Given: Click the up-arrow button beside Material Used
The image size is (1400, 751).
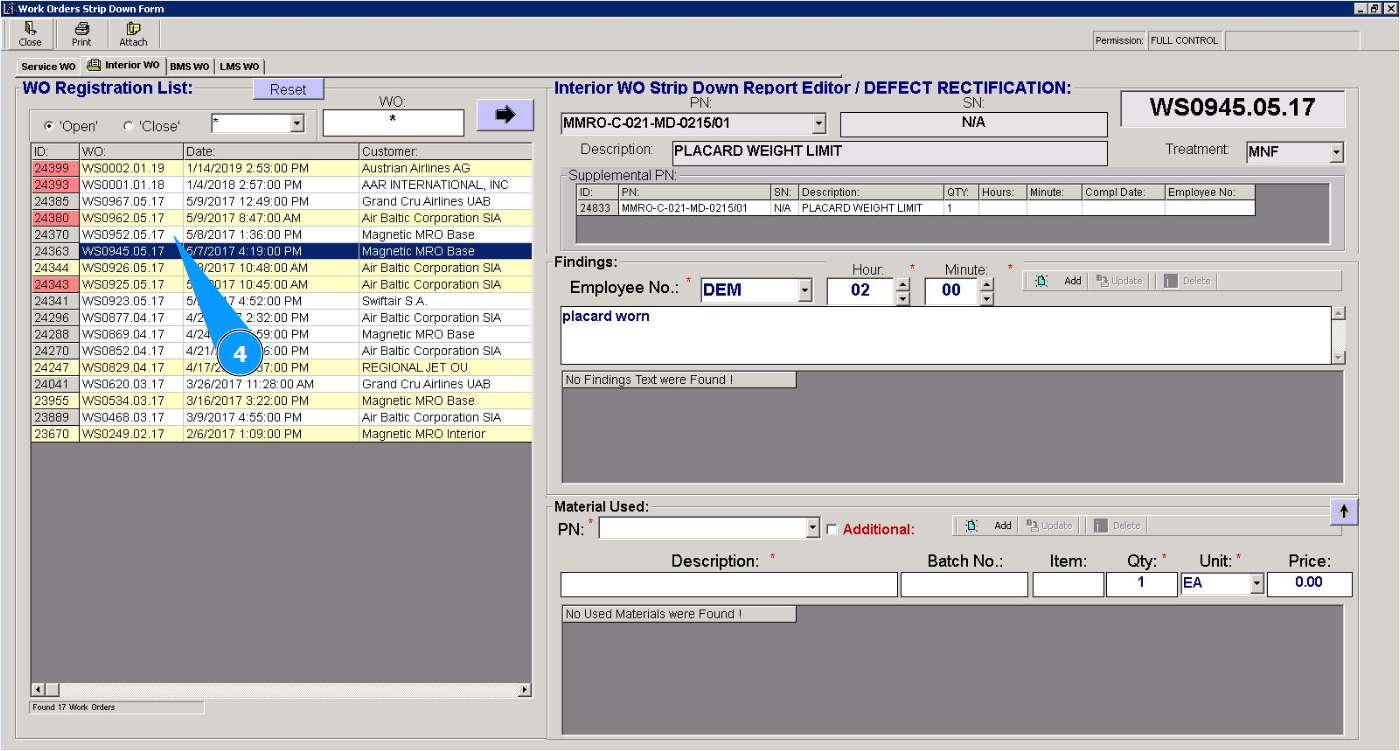Looking at the screenshot, I should (1343, 510).
